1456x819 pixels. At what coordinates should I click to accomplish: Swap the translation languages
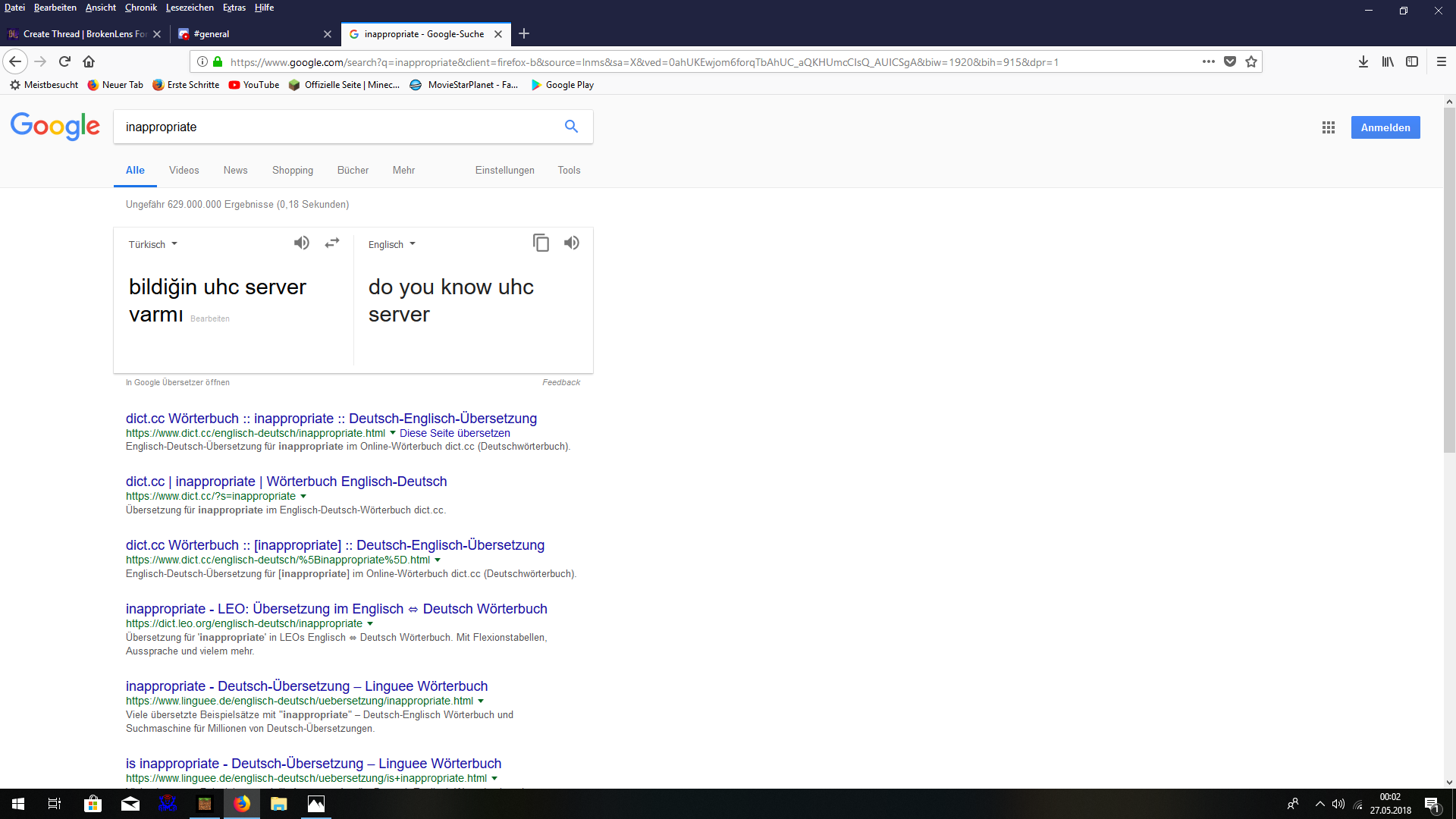click(332, 243)
